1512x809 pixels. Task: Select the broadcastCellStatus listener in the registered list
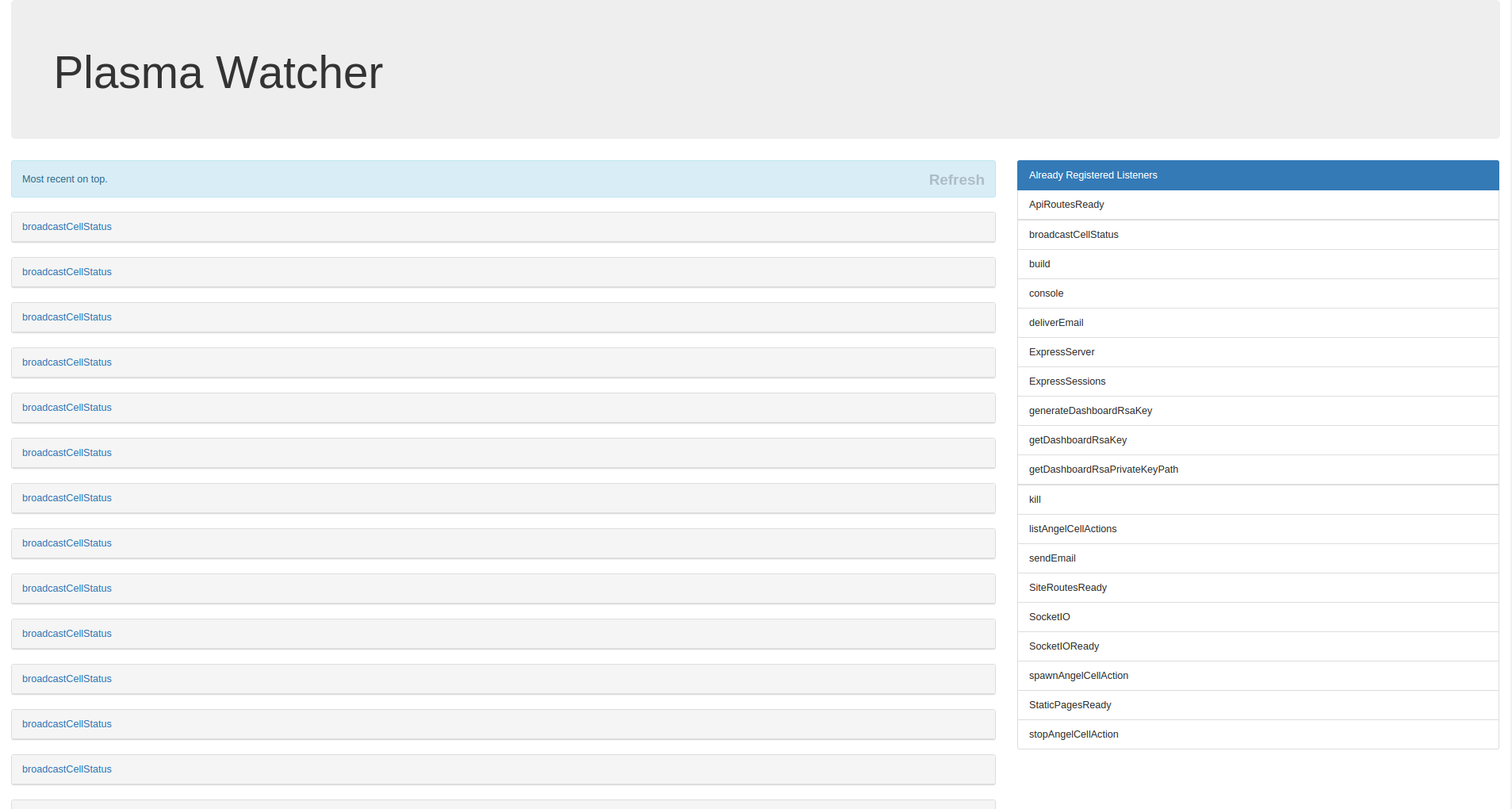click(1074, 235)
